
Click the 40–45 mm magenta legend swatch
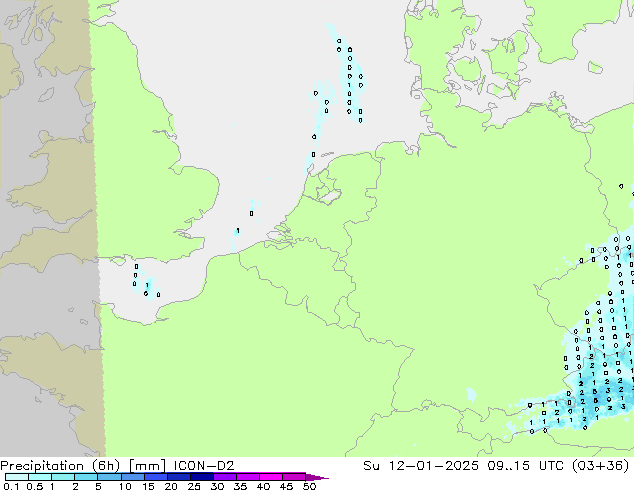[271, 477]
